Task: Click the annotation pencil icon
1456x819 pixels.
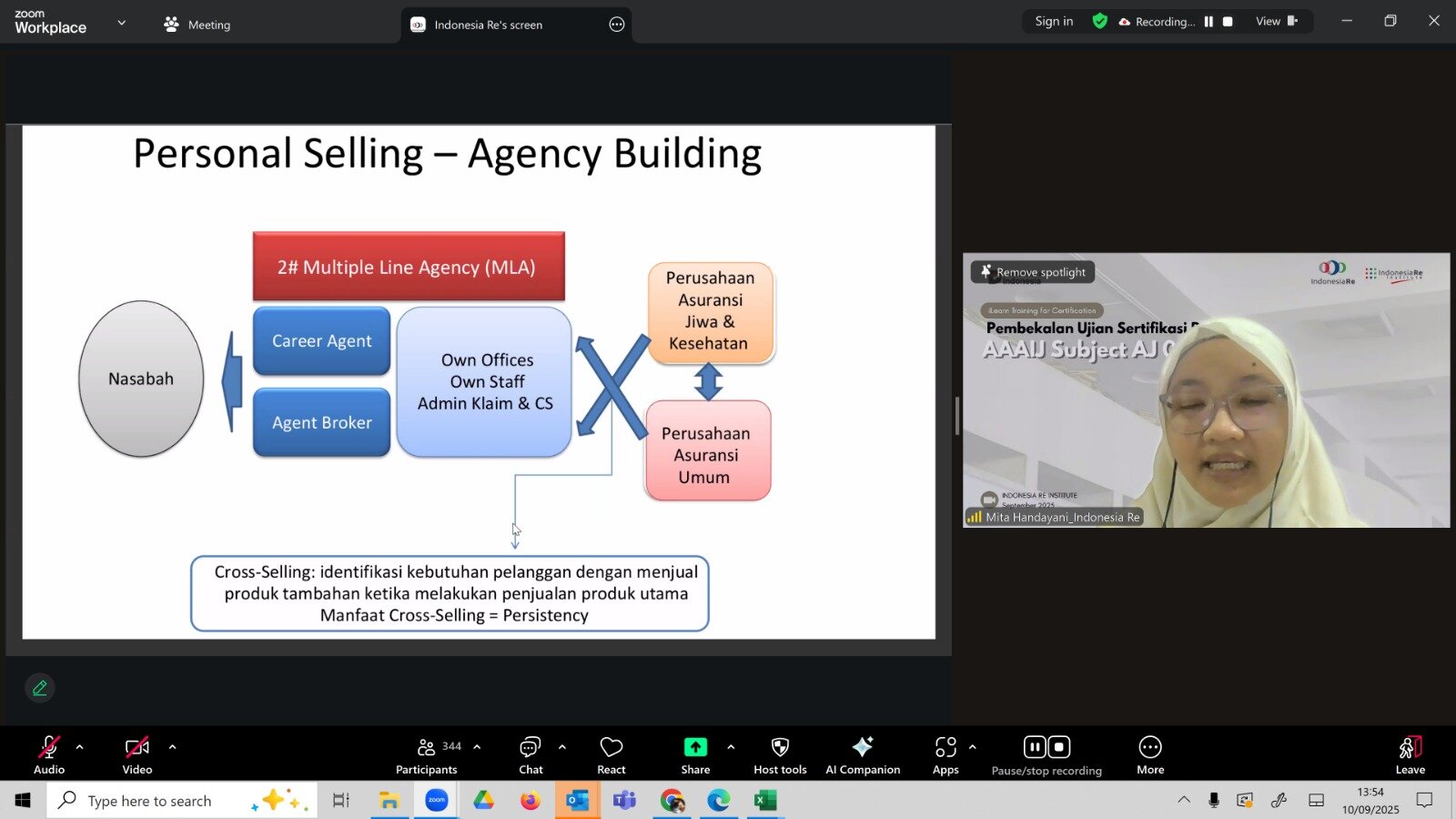Action: (x=40, y=688)
